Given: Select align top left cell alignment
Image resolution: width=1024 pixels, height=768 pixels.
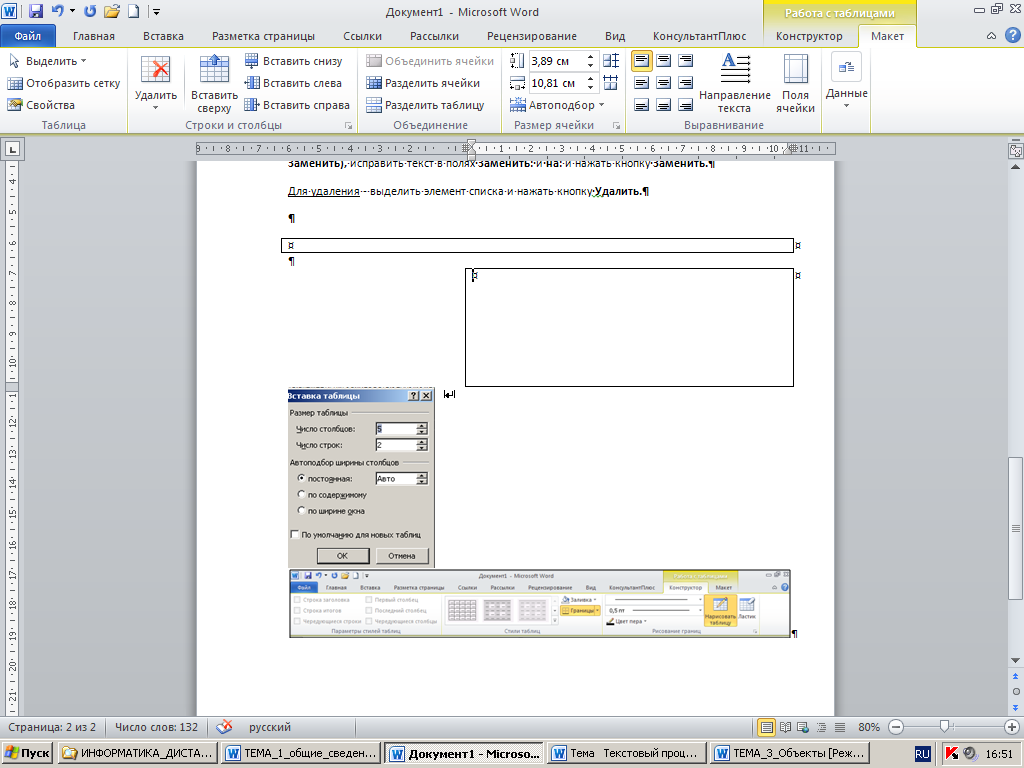Looking at the screenshot, I should coord(641,61).
